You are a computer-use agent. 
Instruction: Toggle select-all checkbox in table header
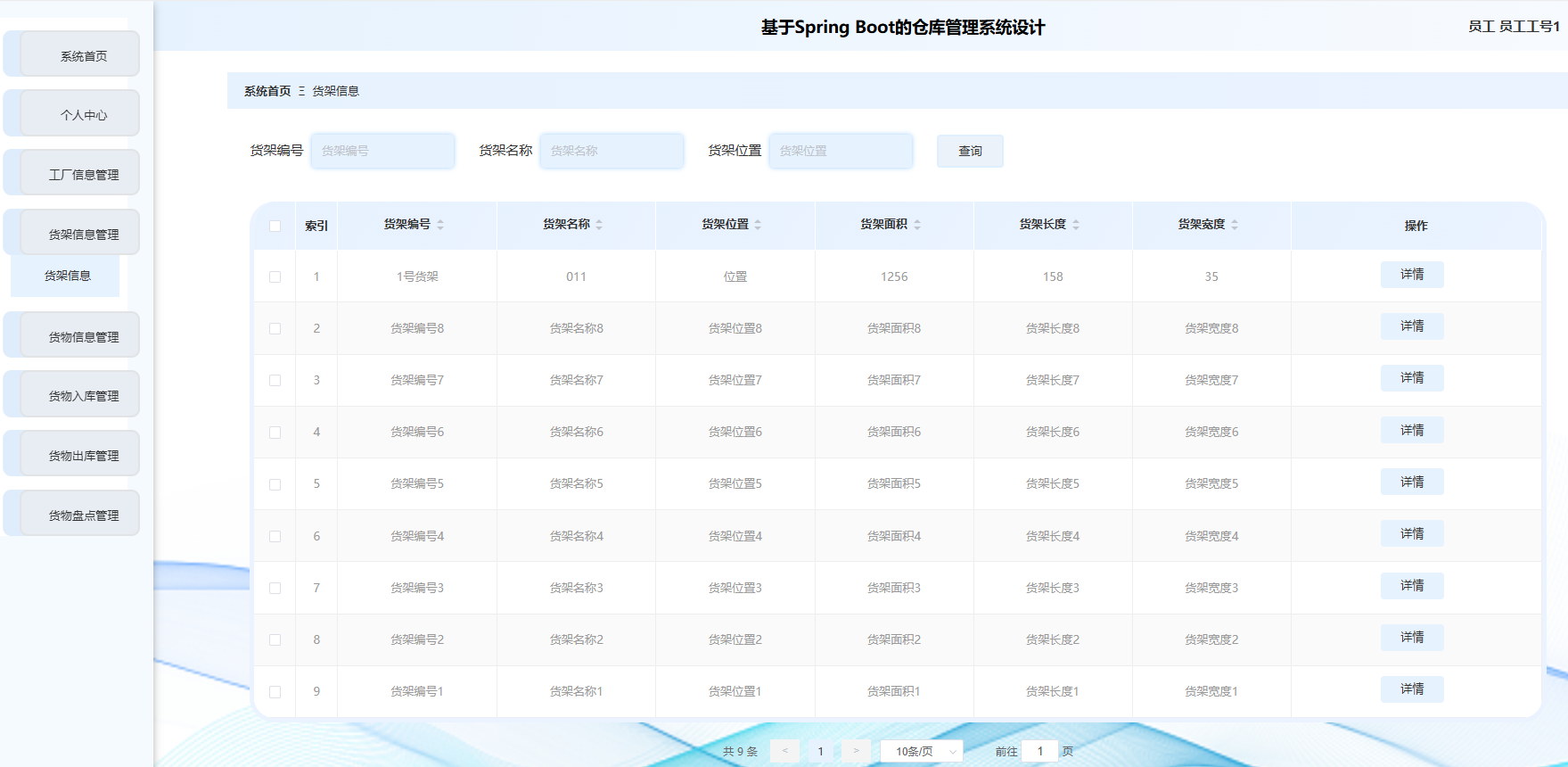275,226
